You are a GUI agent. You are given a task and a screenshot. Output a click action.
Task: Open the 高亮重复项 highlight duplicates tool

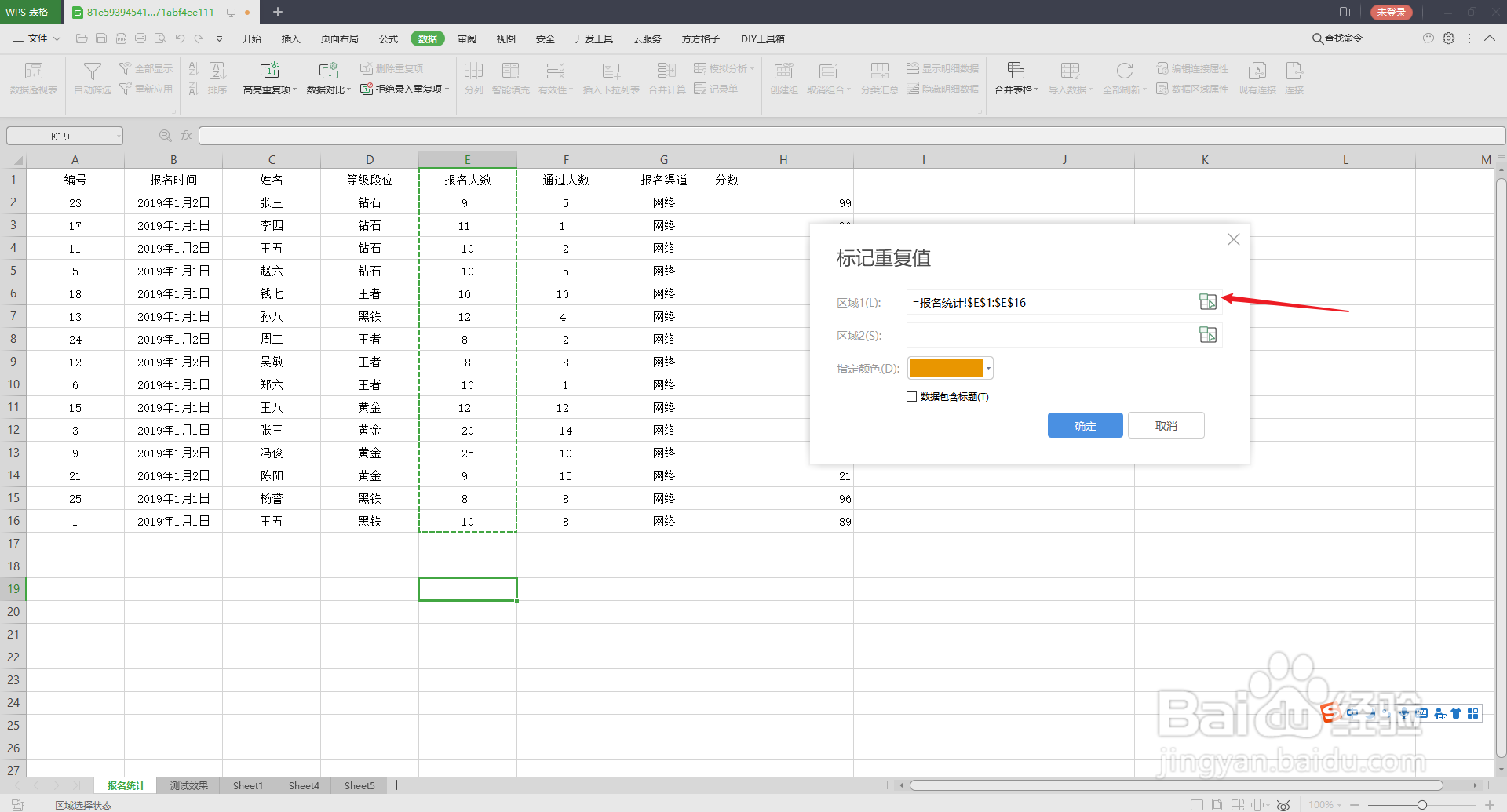tap(269, 78)
